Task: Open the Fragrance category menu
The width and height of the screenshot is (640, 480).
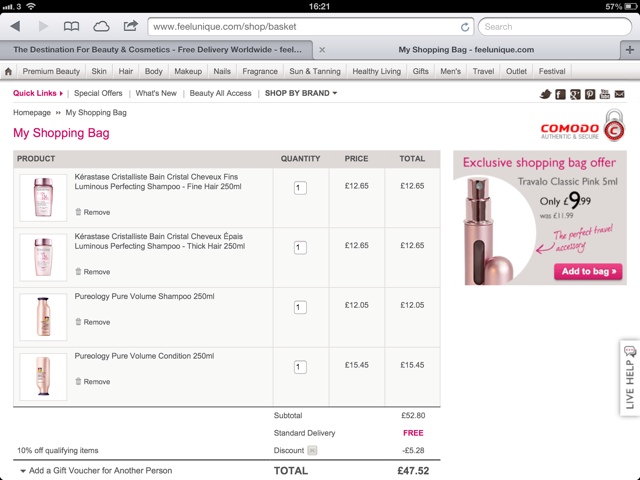Action: tap(260, 71)
